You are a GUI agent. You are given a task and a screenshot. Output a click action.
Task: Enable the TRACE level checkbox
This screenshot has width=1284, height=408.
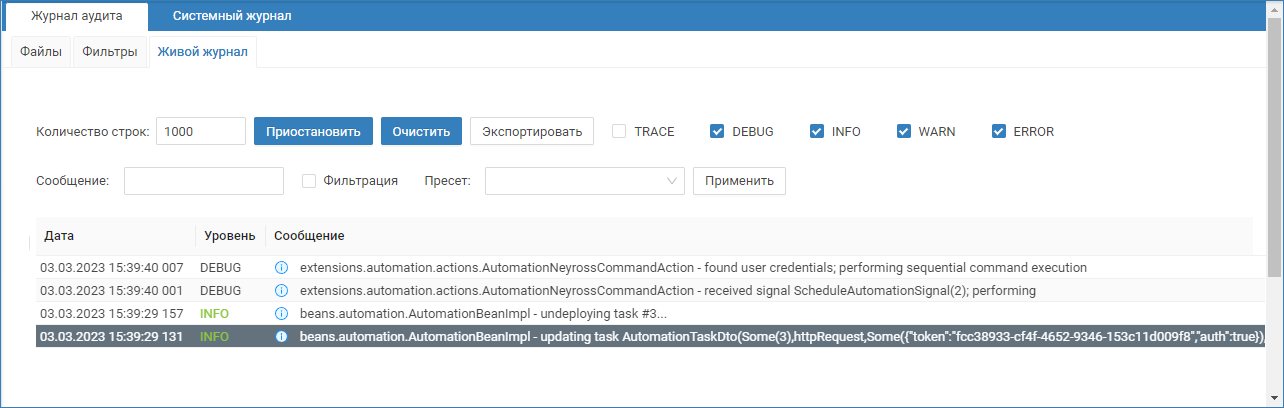click(619, 131)
